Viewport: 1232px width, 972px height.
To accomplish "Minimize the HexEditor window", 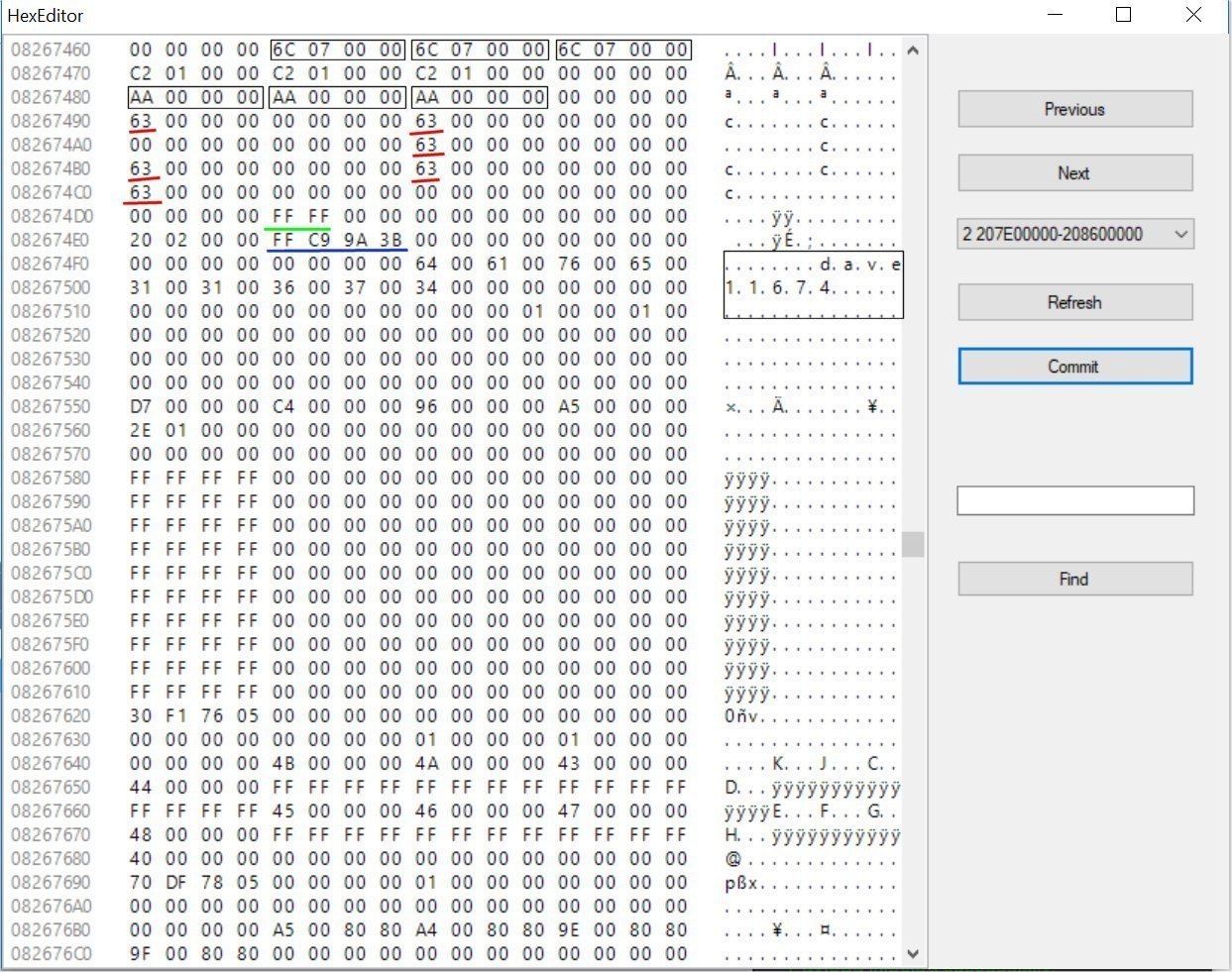I will (x=1056, y=15).
